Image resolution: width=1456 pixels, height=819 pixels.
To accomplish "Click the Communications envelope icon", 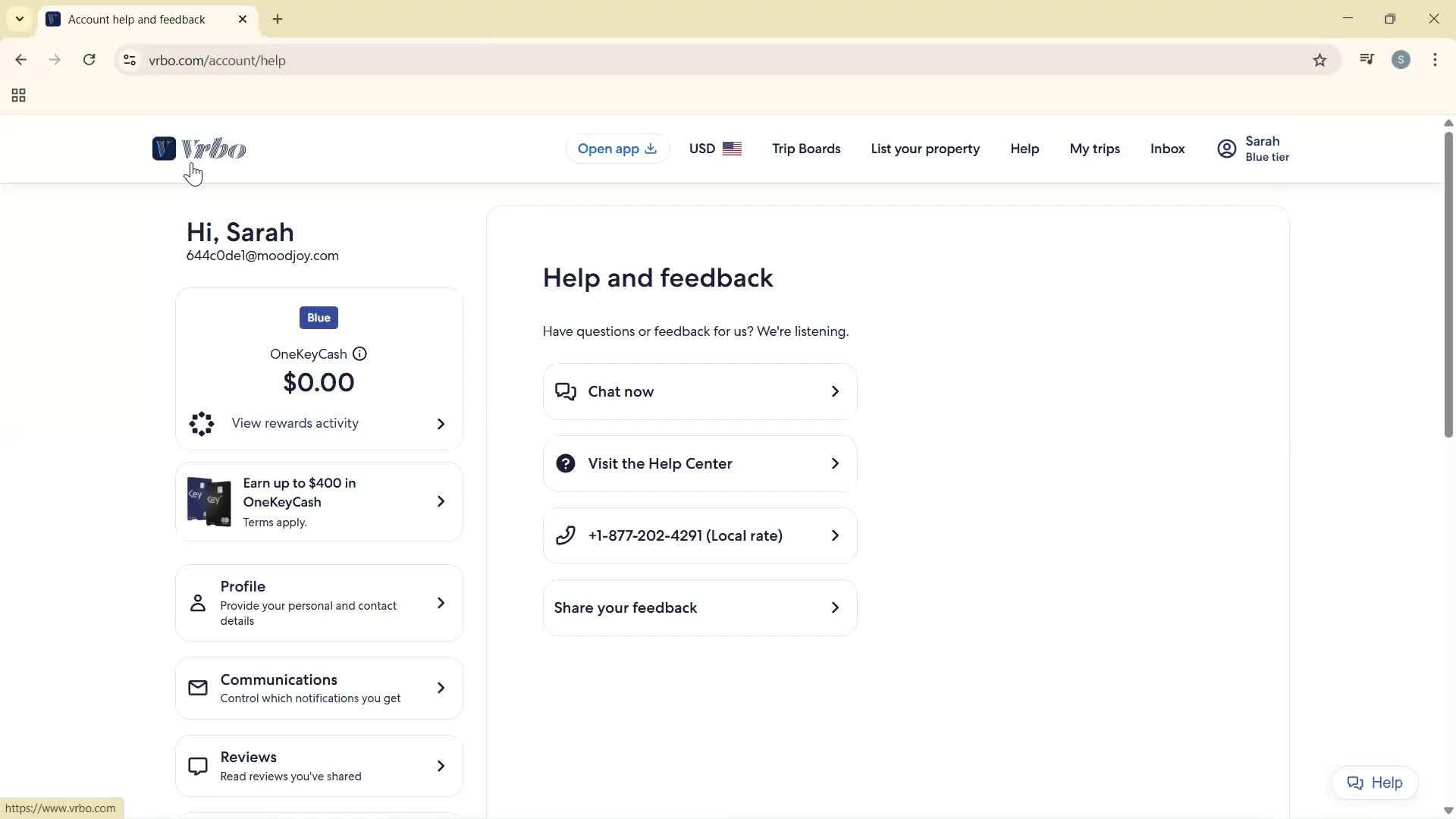I will tap(197, 687).
